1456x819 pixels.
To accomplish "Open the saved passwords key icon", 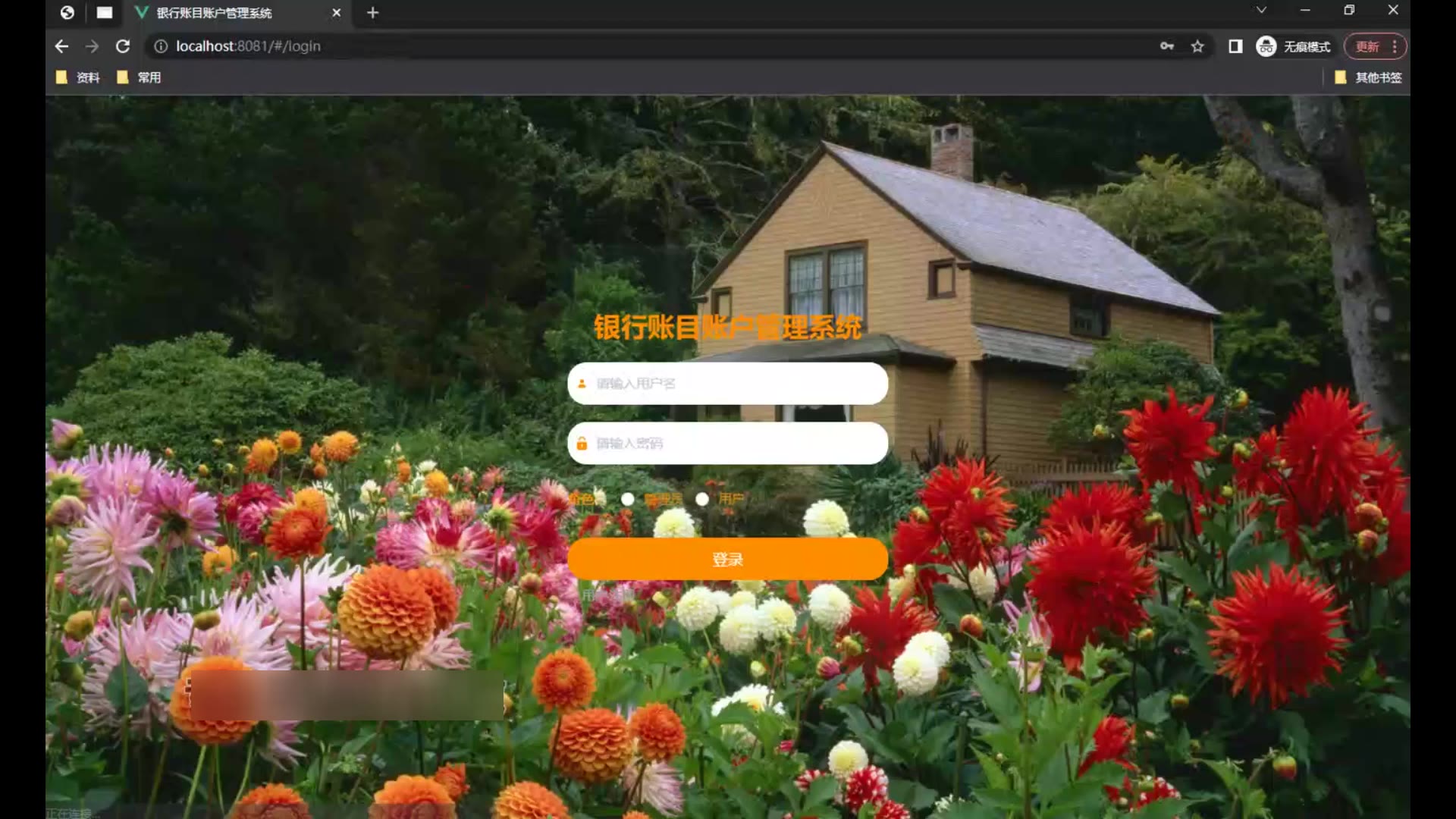I will click(x=1167, y=46).
